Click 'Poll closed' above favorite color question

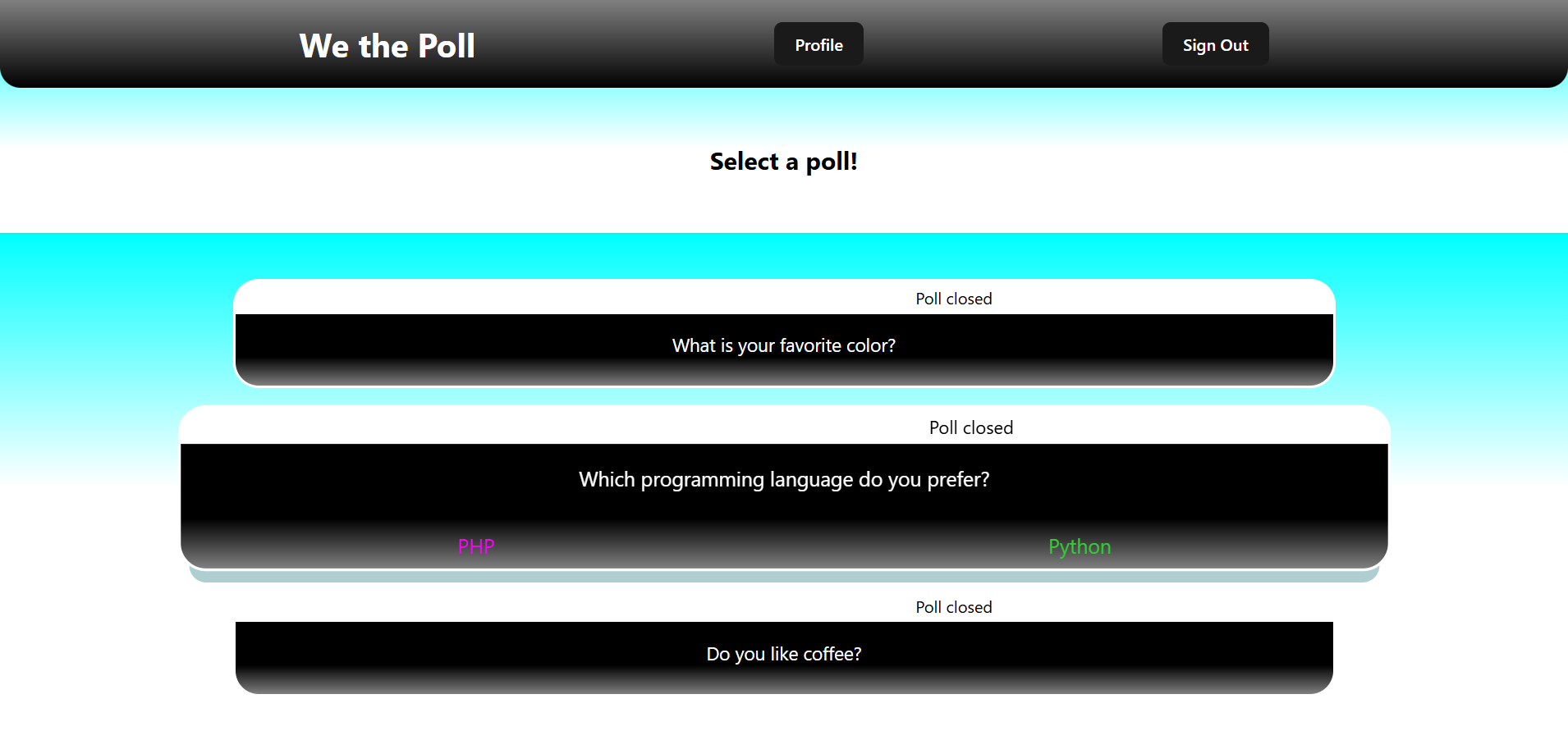[953, 299]
